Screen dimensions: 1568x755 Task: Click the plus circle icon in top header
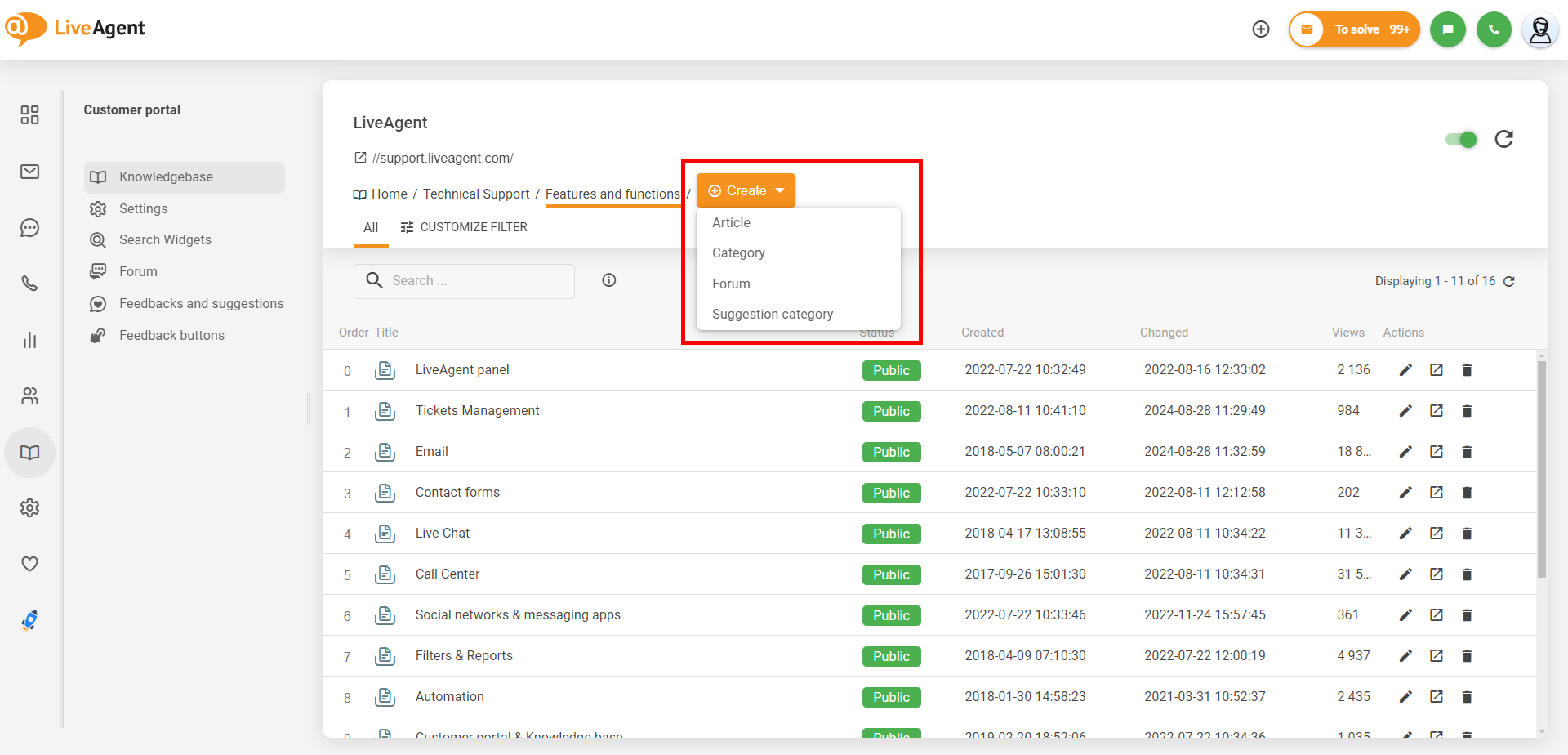(x=1261, y=29)
